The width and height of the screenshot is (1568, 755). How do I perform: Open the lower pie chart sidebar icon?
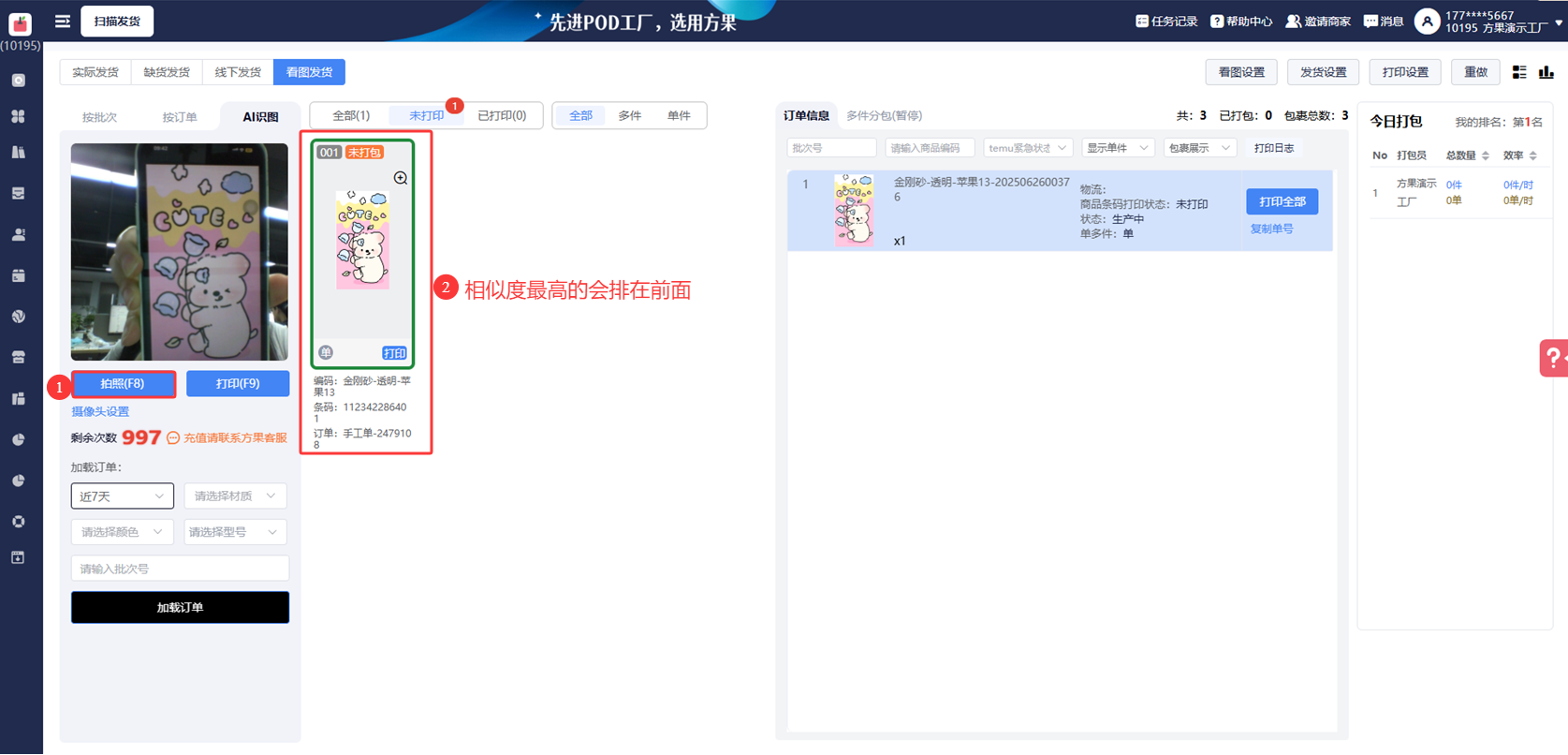(x=19, y=481)
